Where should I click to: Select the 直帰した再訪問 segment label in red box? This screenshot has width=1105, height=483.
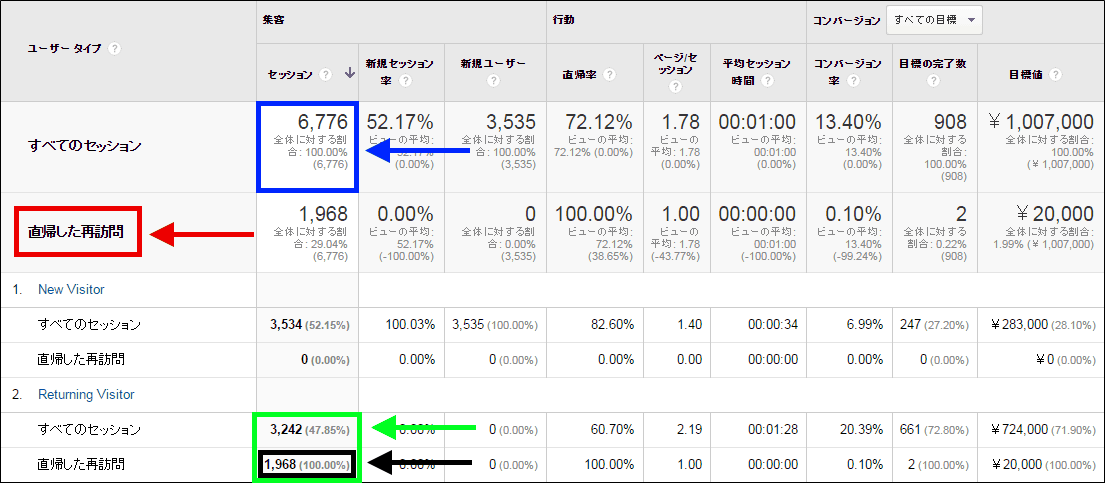click(x=76, y=233)
